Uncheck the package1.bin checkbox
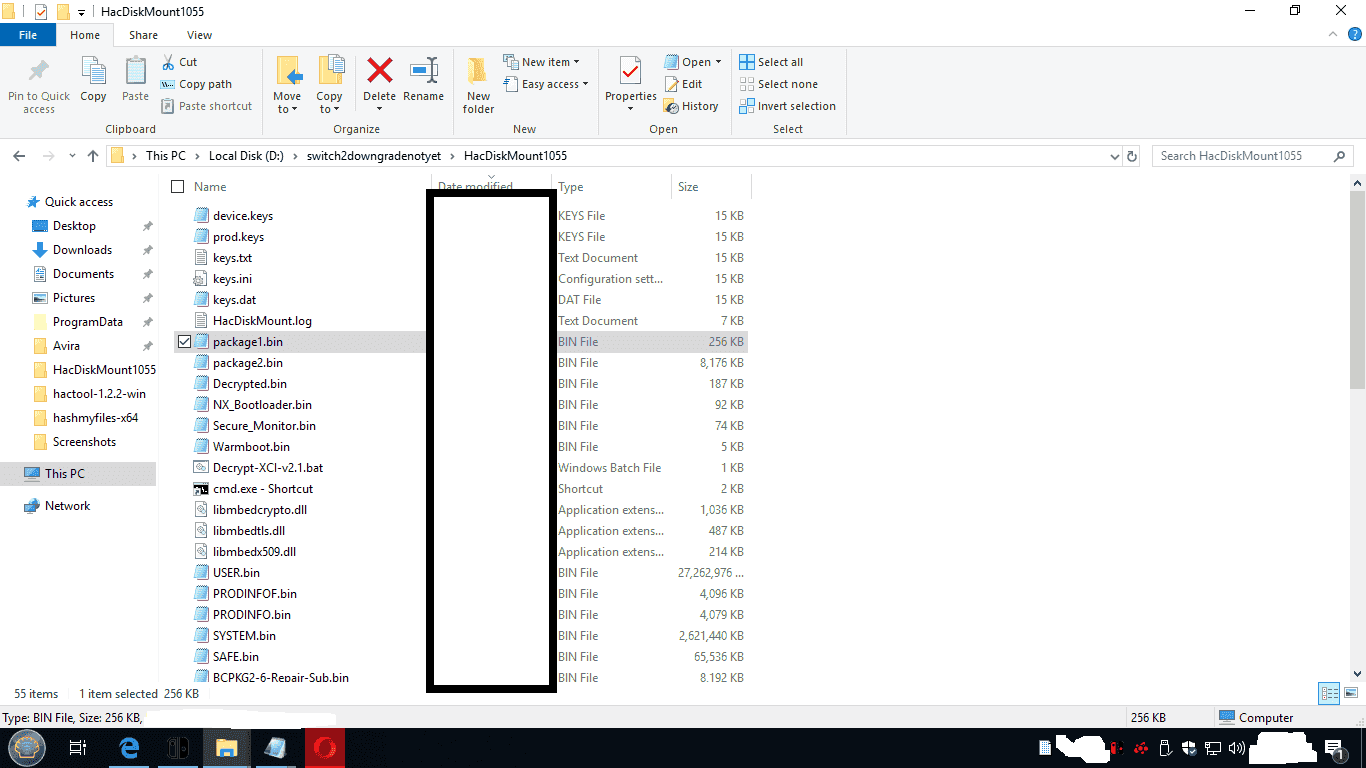Viewport: 1366px width, 768px height. tap(184, 342)
